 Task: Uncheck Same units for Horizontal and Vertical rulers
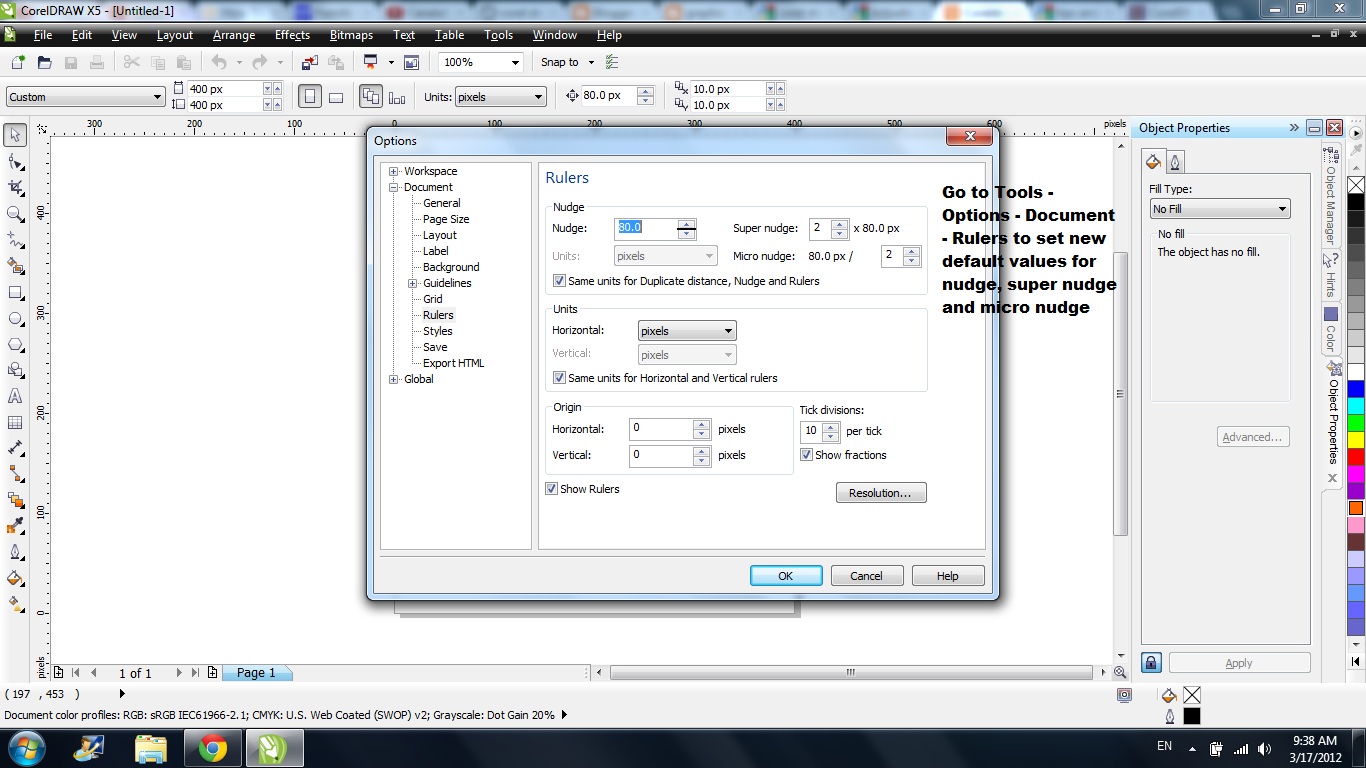click(x=559, y=378)
